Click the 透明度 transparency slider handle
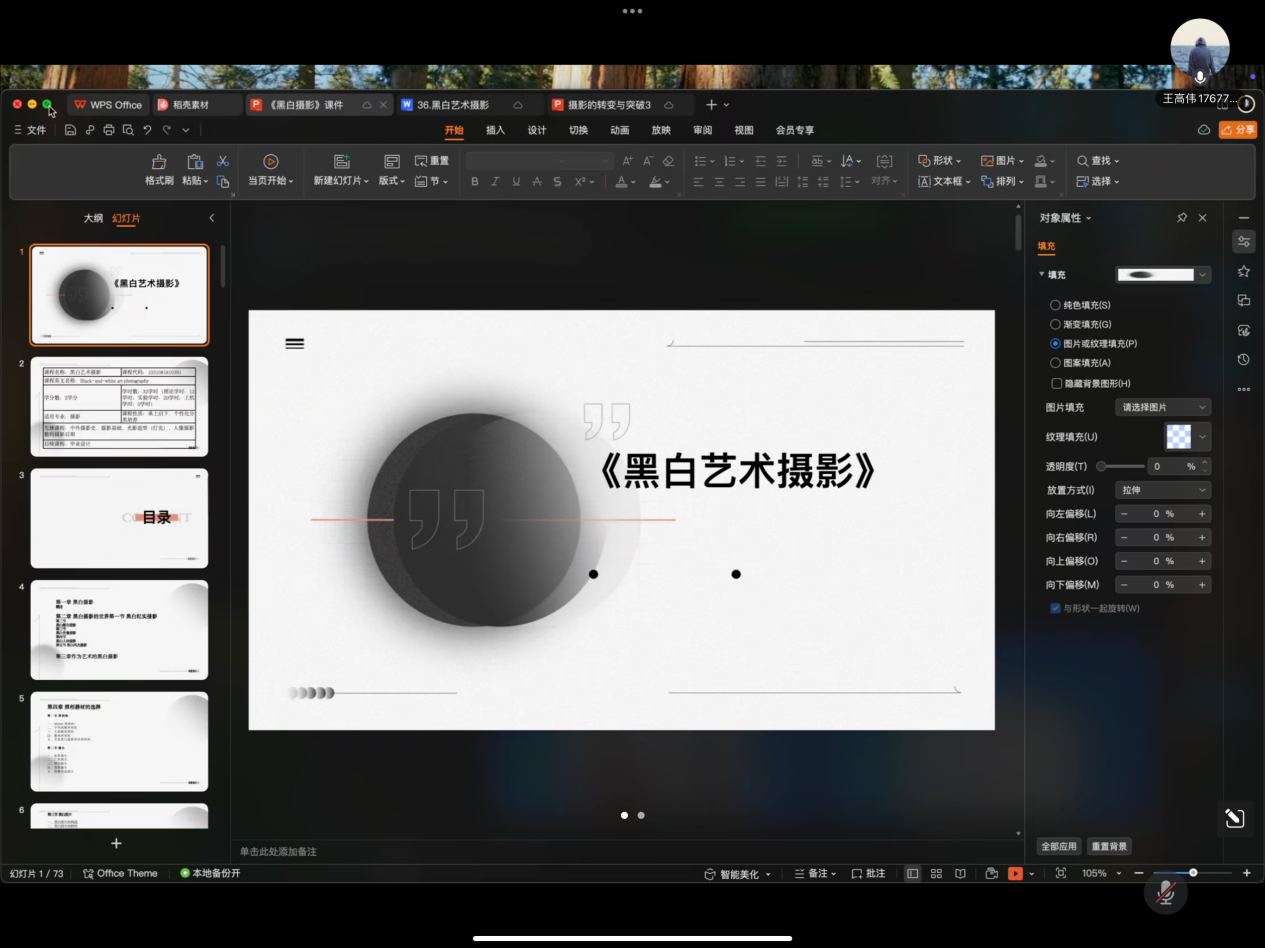Image resolution: width=1265 pixels, height=948 pixels. point(1101,466)
